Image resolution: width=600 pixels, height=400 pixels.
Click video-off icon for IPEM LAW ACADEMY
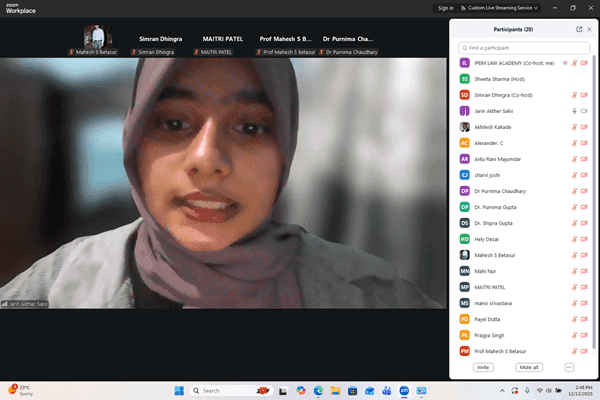584,63
